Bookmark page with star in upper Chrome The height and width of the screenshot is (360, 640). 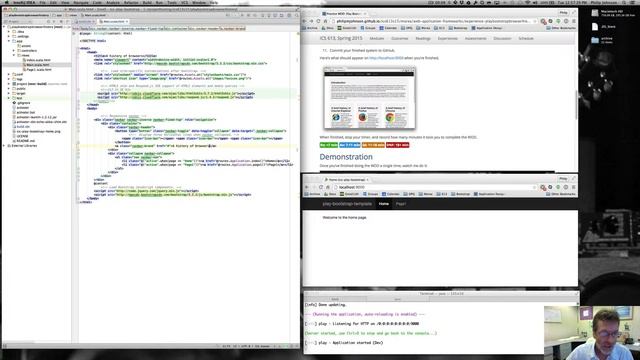click(534, 21)
